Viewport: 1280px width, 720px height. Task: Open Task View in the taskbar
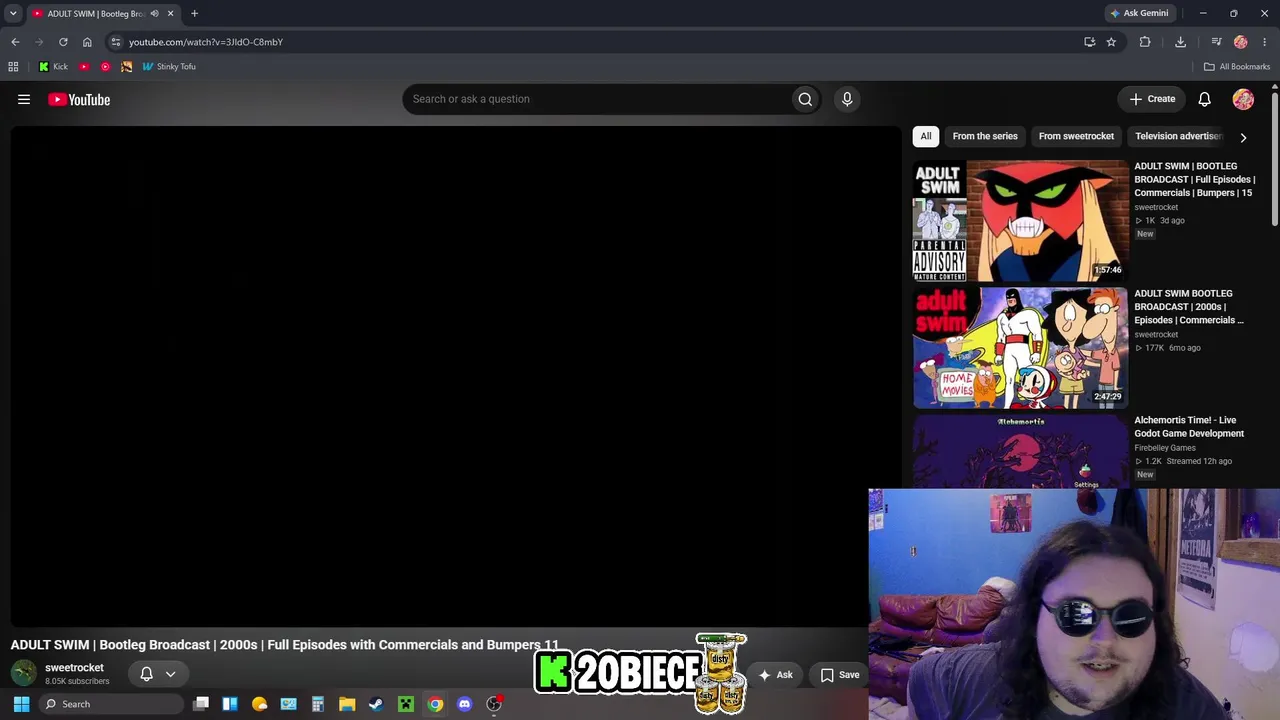click(x=201, y=704)
